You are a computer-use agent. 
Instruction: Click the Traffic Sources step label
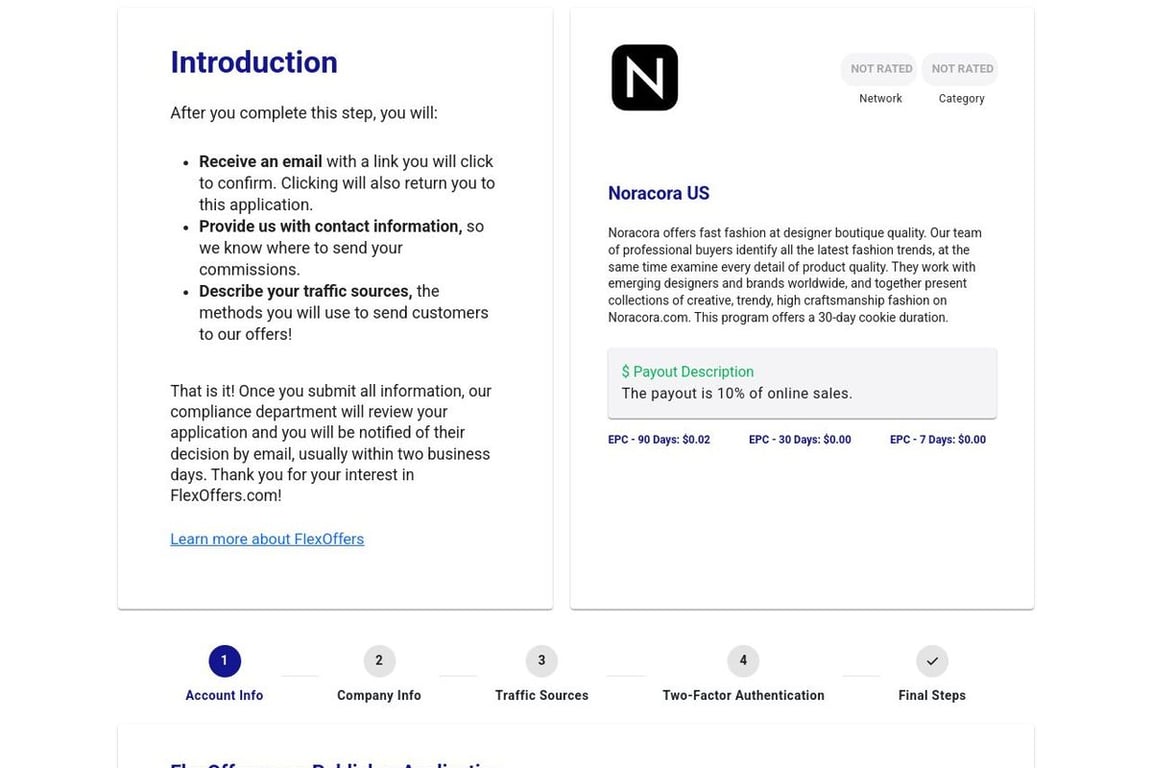(541, 695)
